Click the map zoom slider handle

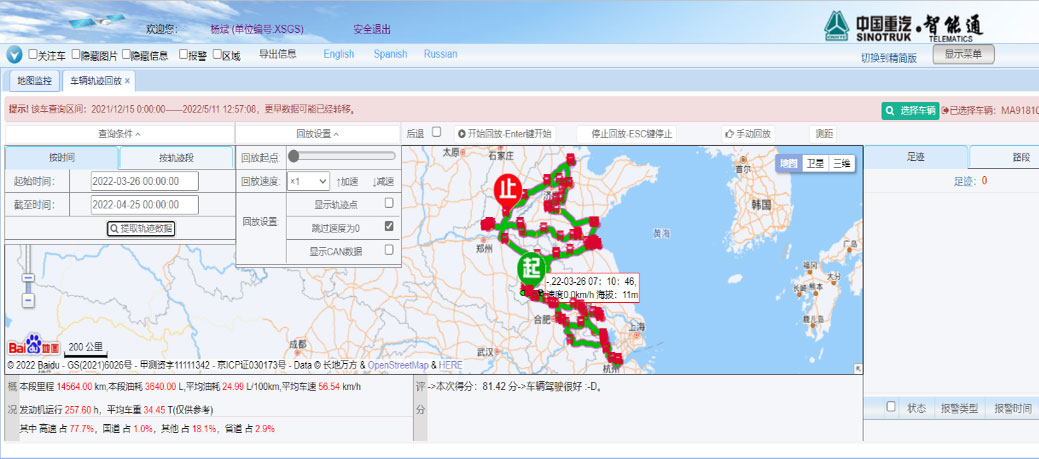click(x=28, y=279)
